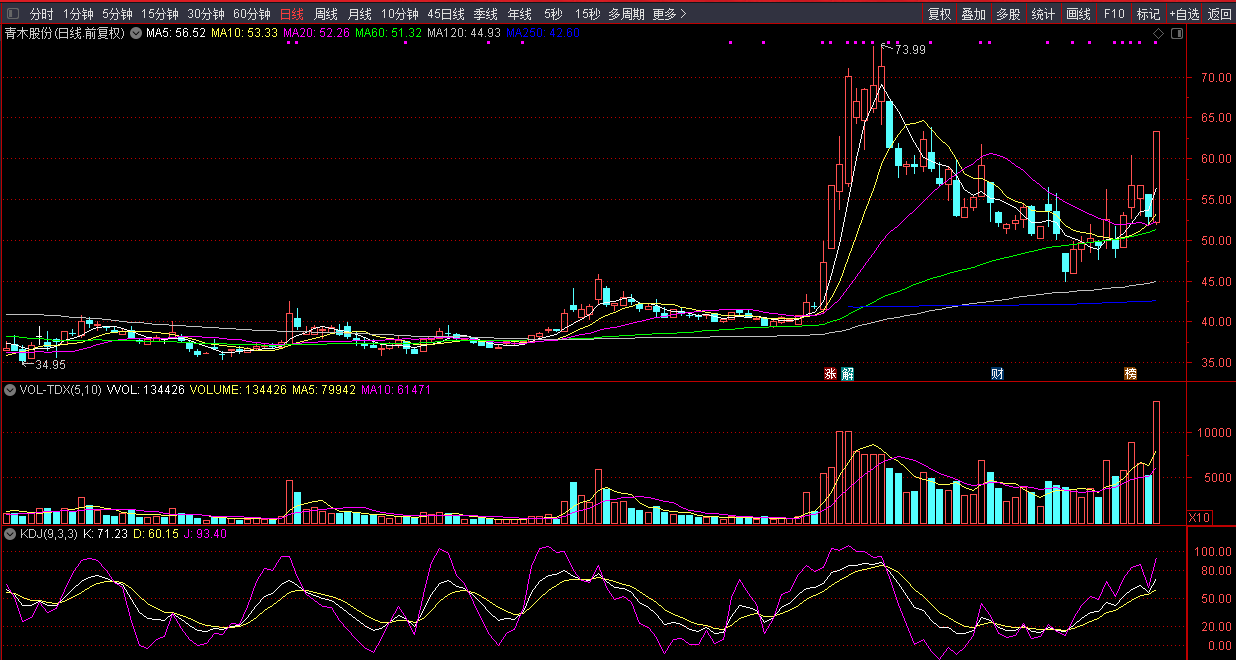Screen dimensions: 1236x660
Task: Click the VOLUME: 134426 value
Action: [238, 390]
